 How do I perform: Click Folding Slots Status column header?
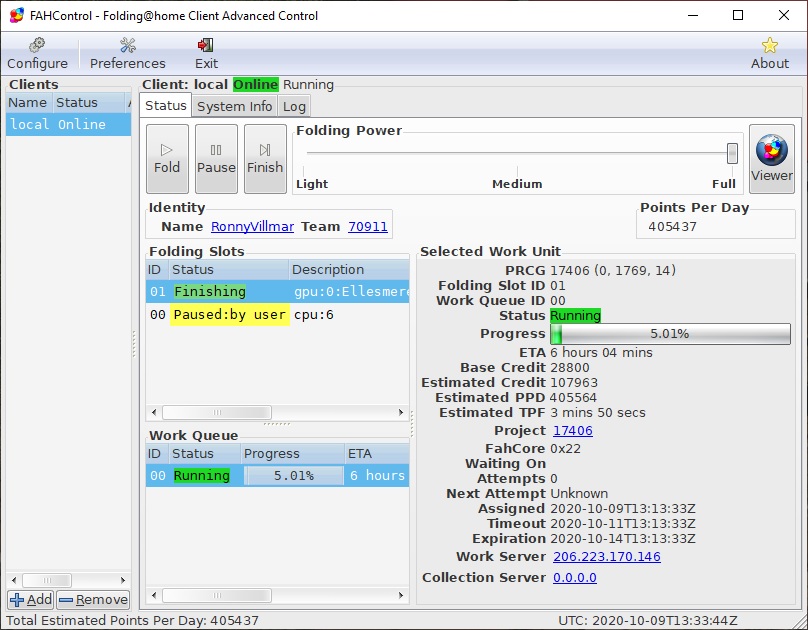[x=228, y=269]
